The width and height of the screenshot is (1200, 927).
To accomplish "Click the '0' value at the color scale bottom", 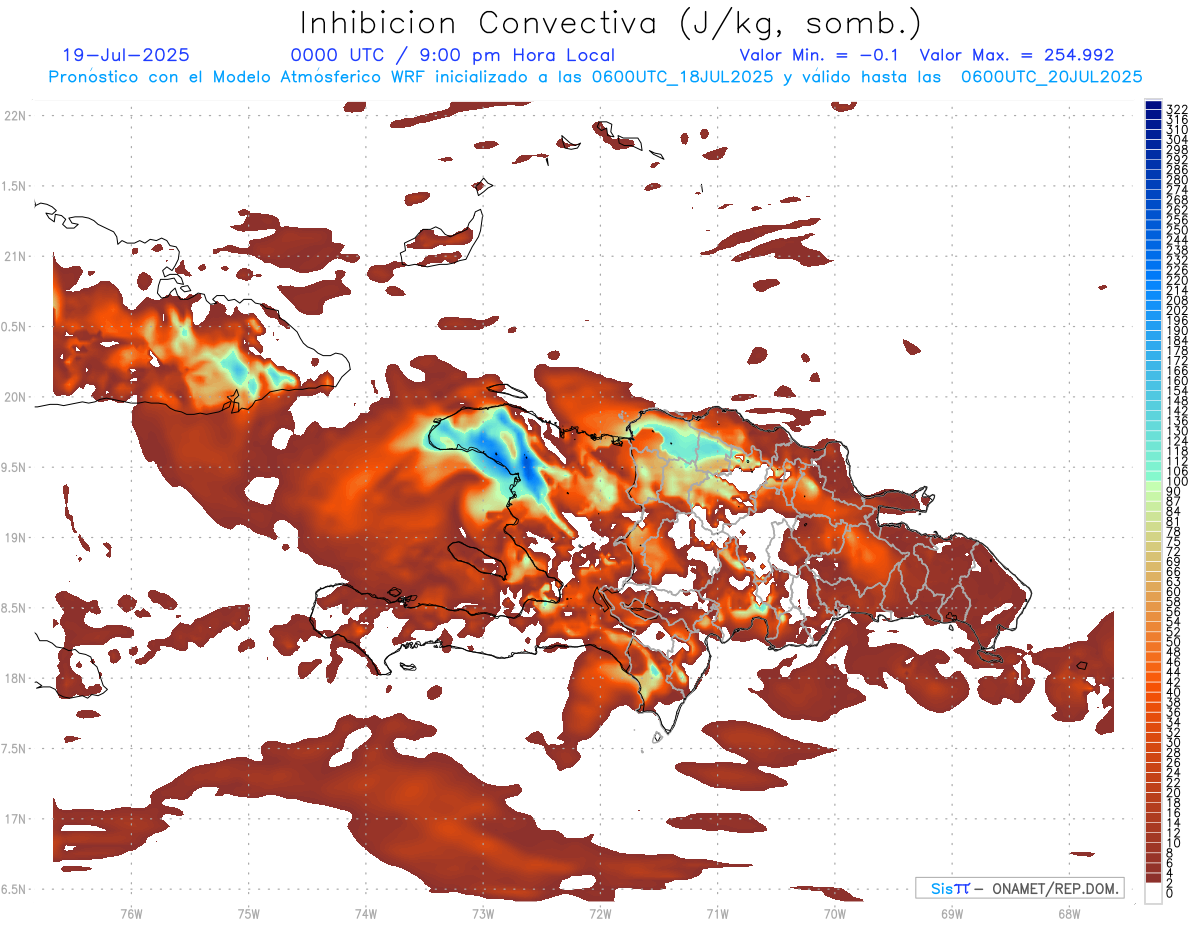I will click(1170, 894).
